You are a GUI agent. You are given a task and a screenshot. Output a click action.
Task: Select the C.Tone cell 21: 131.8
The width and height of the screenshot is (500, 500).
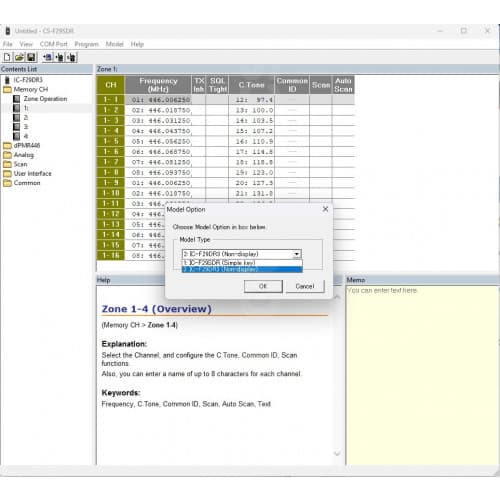point(252,193)
